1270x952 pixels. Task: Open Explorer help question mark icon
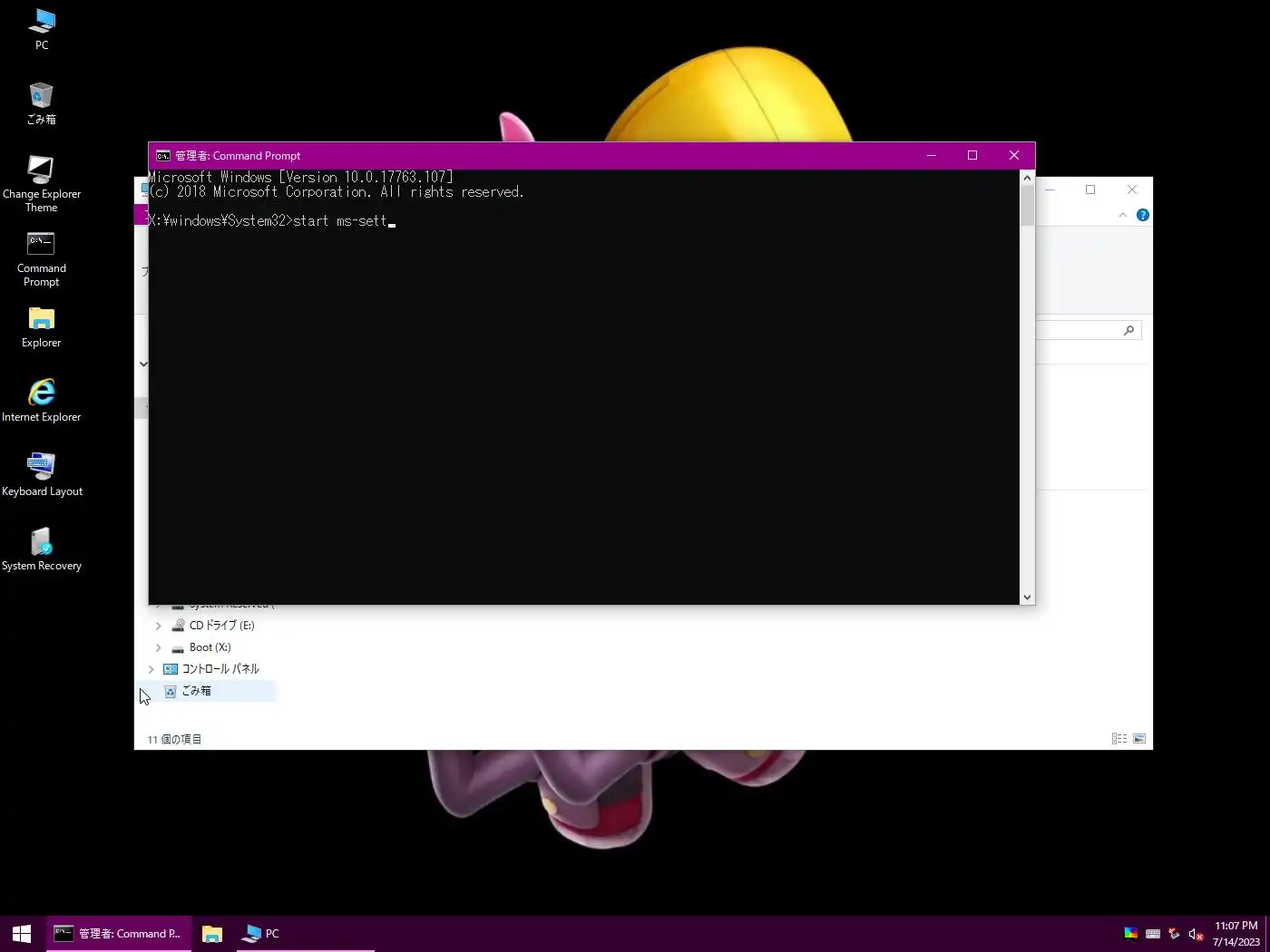click(1143, 215)
